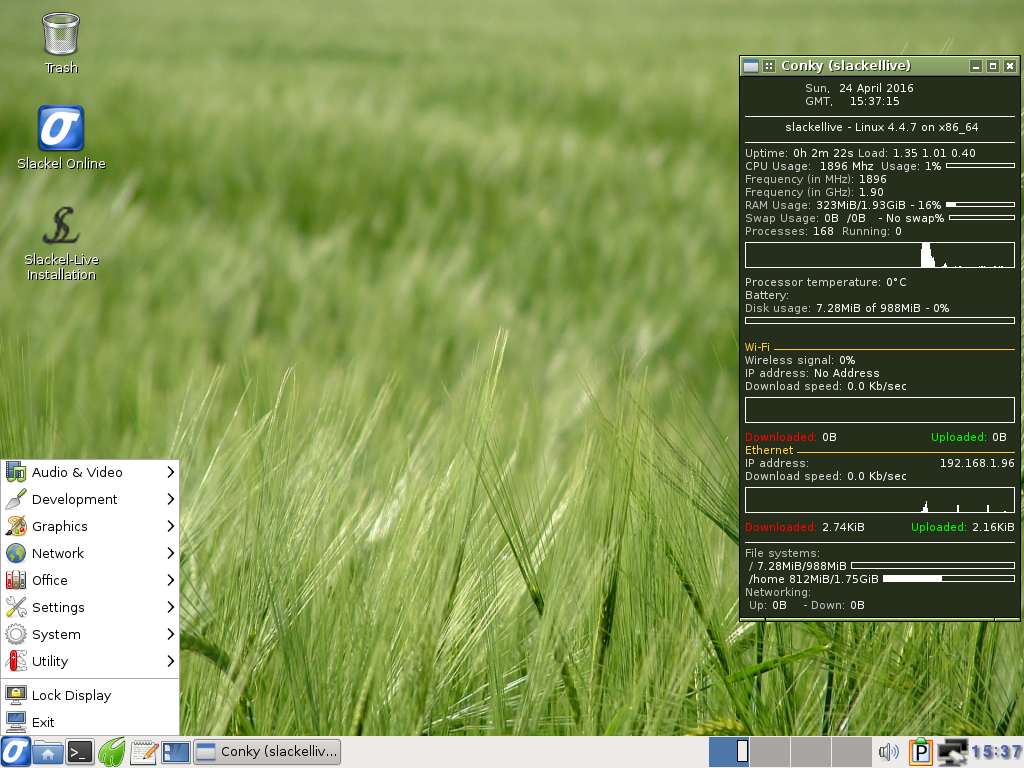
Task: Click the Conky window menu icon
Action: coord(751,66)
